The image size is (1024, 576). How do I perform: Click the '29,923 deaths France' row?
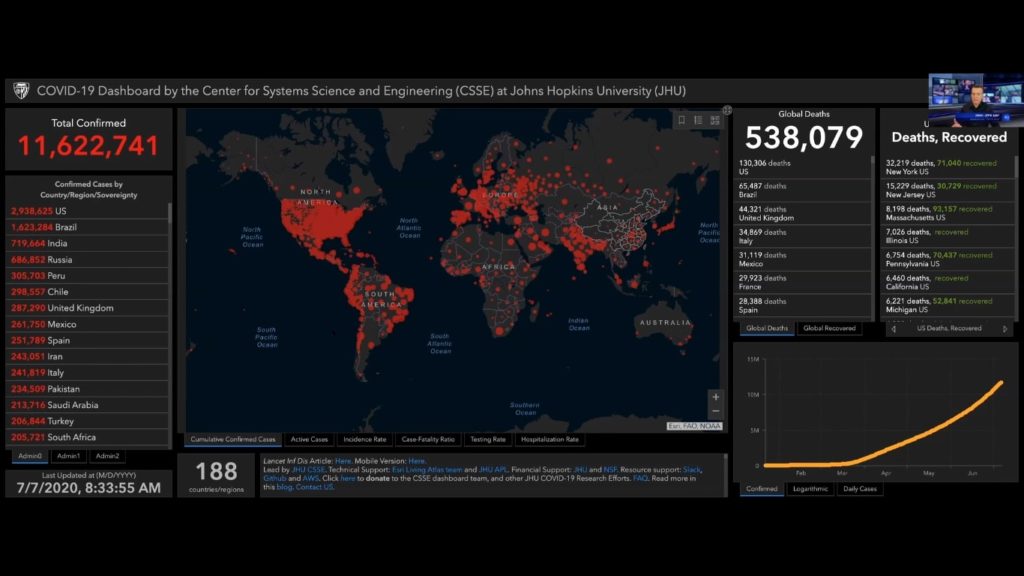(x=803, y=282)
